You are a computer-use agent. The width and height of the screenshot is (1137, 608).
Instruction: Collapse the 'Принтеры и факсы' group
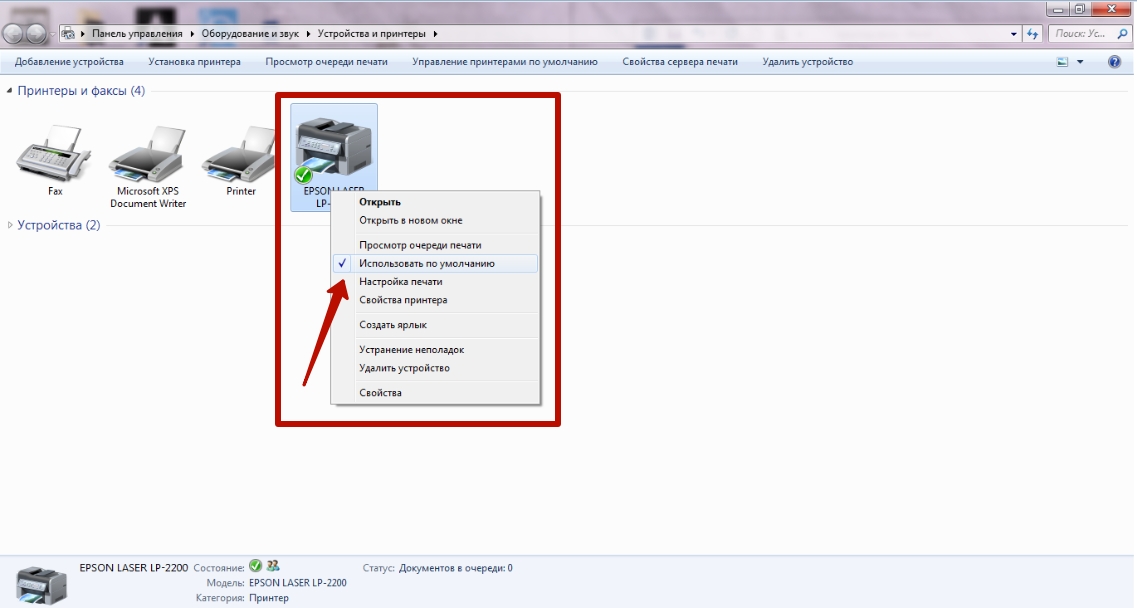point(10,91)
